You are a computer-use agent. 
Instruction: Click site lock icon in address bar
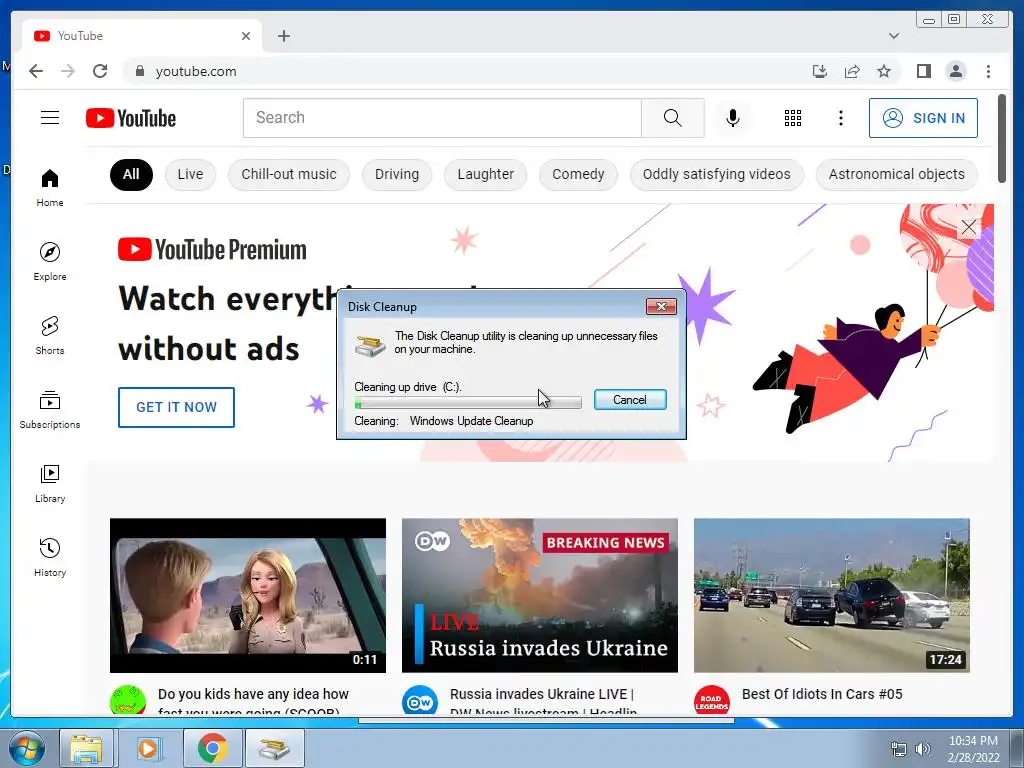(139, 71)
